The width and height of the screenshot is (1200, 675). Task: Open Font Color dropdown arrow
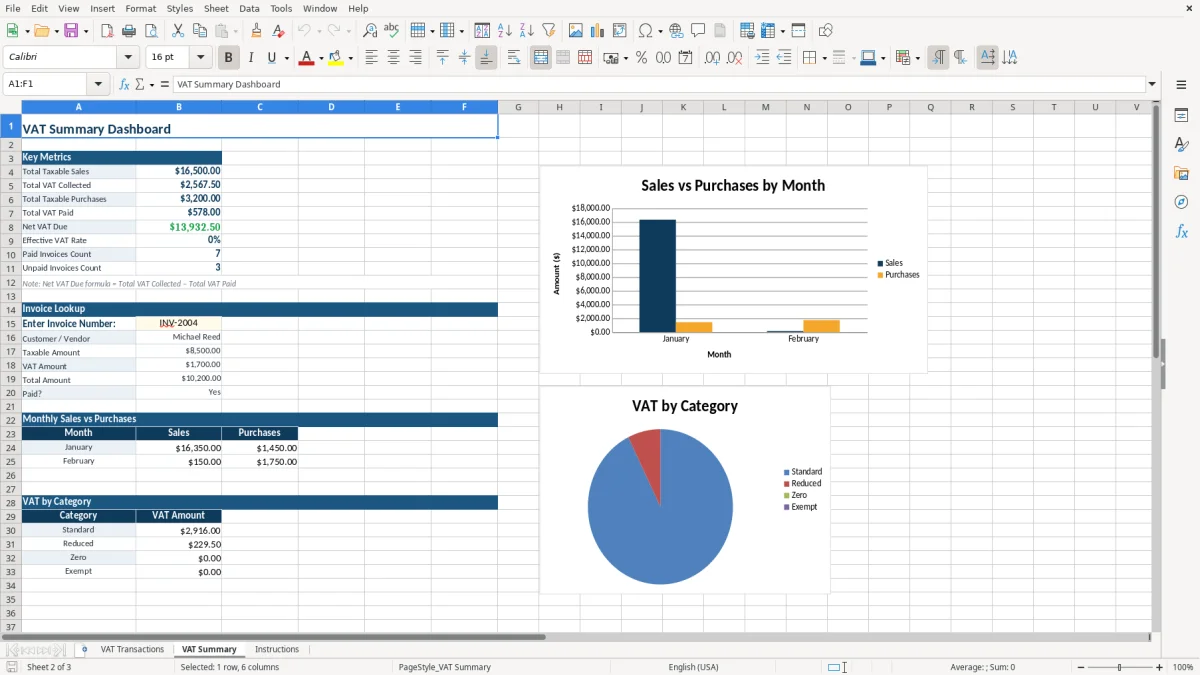coord(320,58)
